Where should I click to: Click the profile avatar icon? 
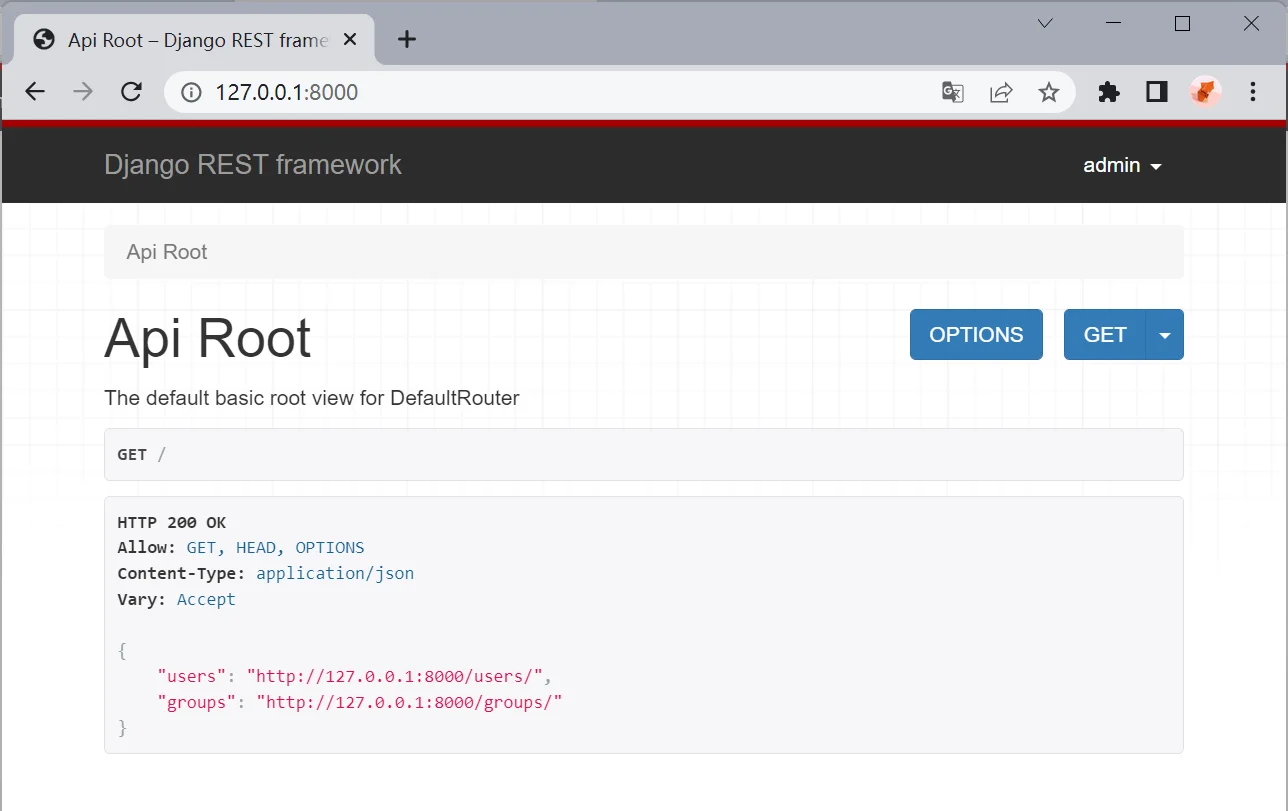(x=1205, y=92)
